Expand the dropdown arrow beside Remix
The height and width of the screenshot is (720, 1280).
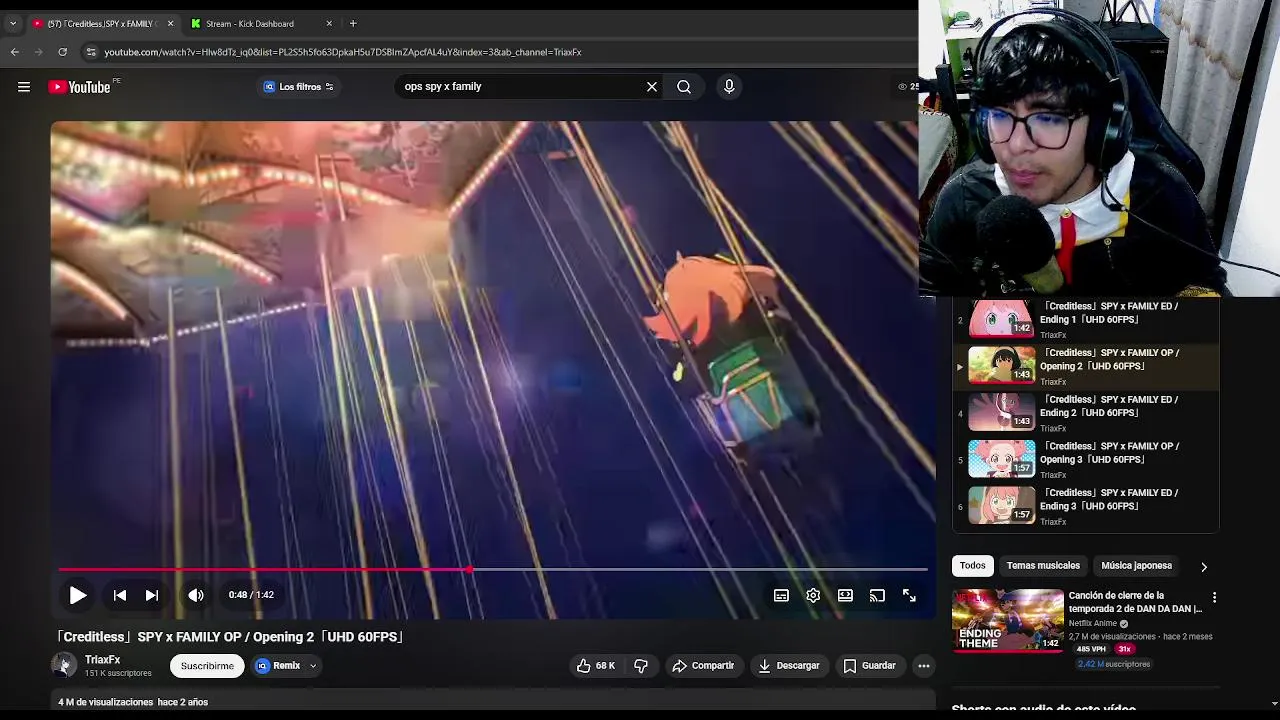tap(313, 666)
